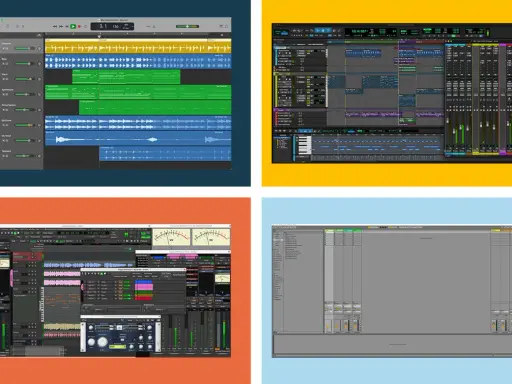
Task: Select the highlighted blue tool buttons in yellow-panel DAW
Action: coord(323,30)
